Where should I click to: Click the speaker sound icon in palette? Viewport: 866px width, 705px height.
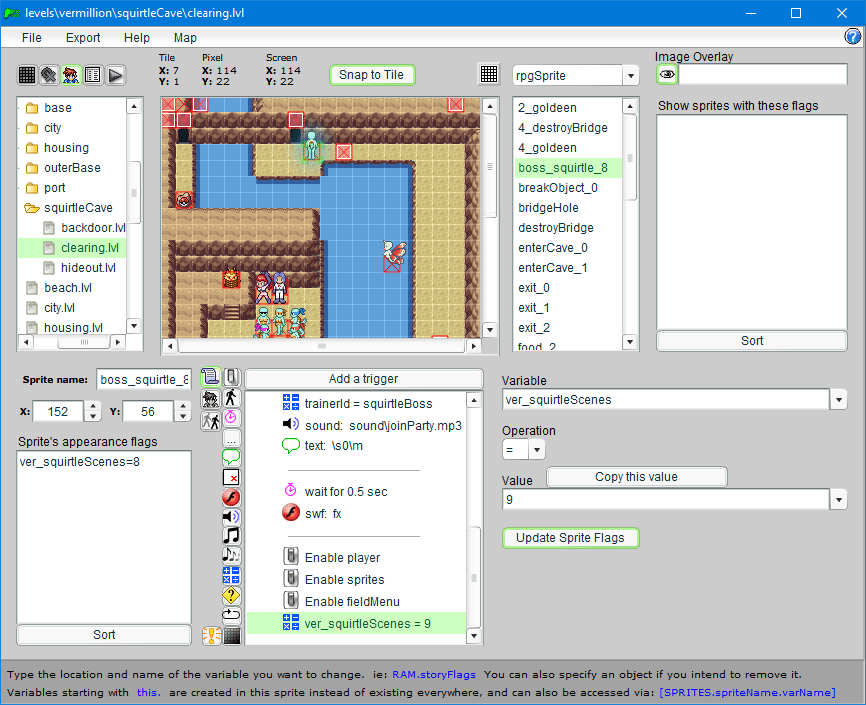click(x=231, y=517)
